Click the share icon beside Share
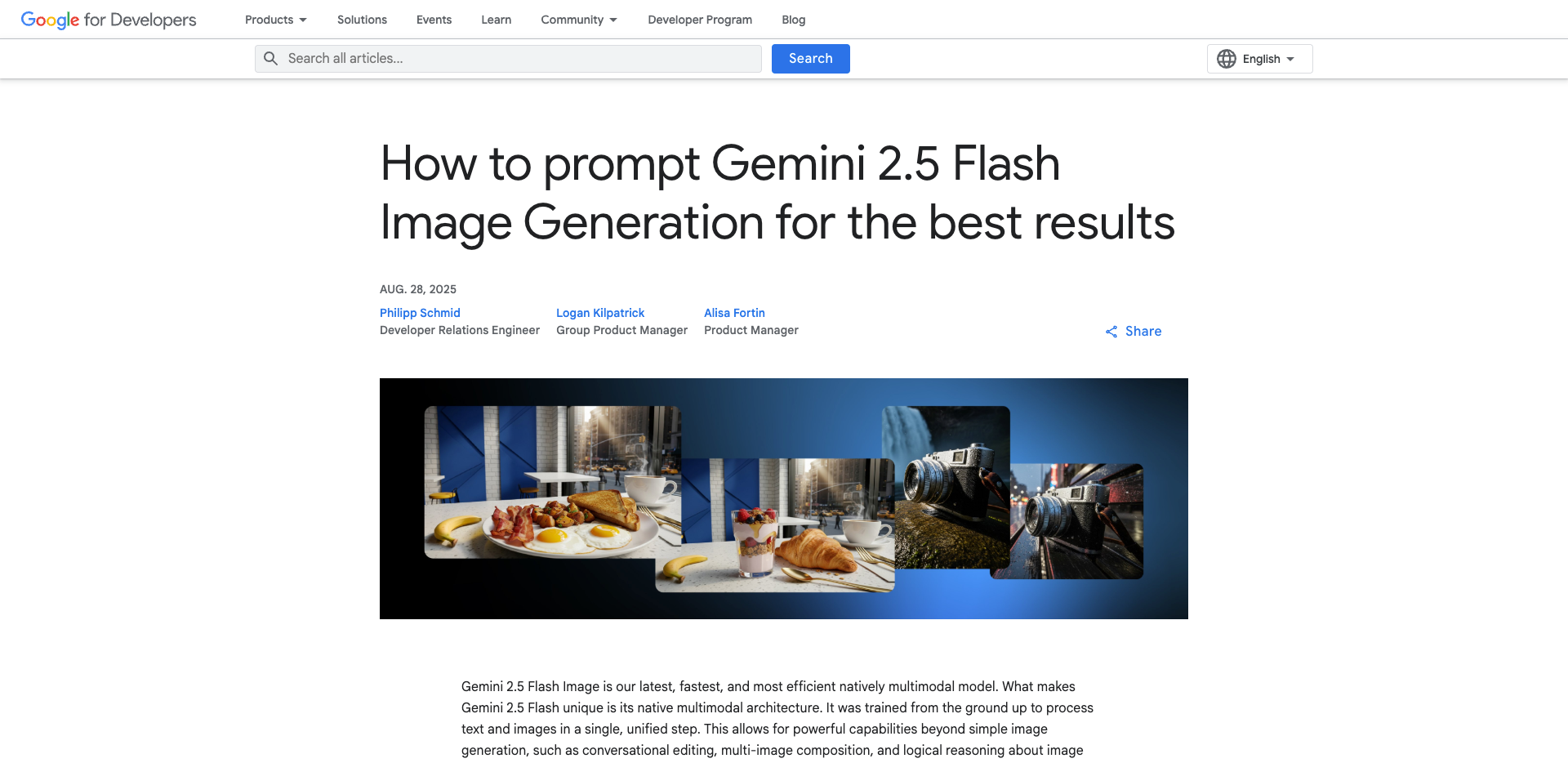Screen dimensions: 1568x763 [1111, 332]
